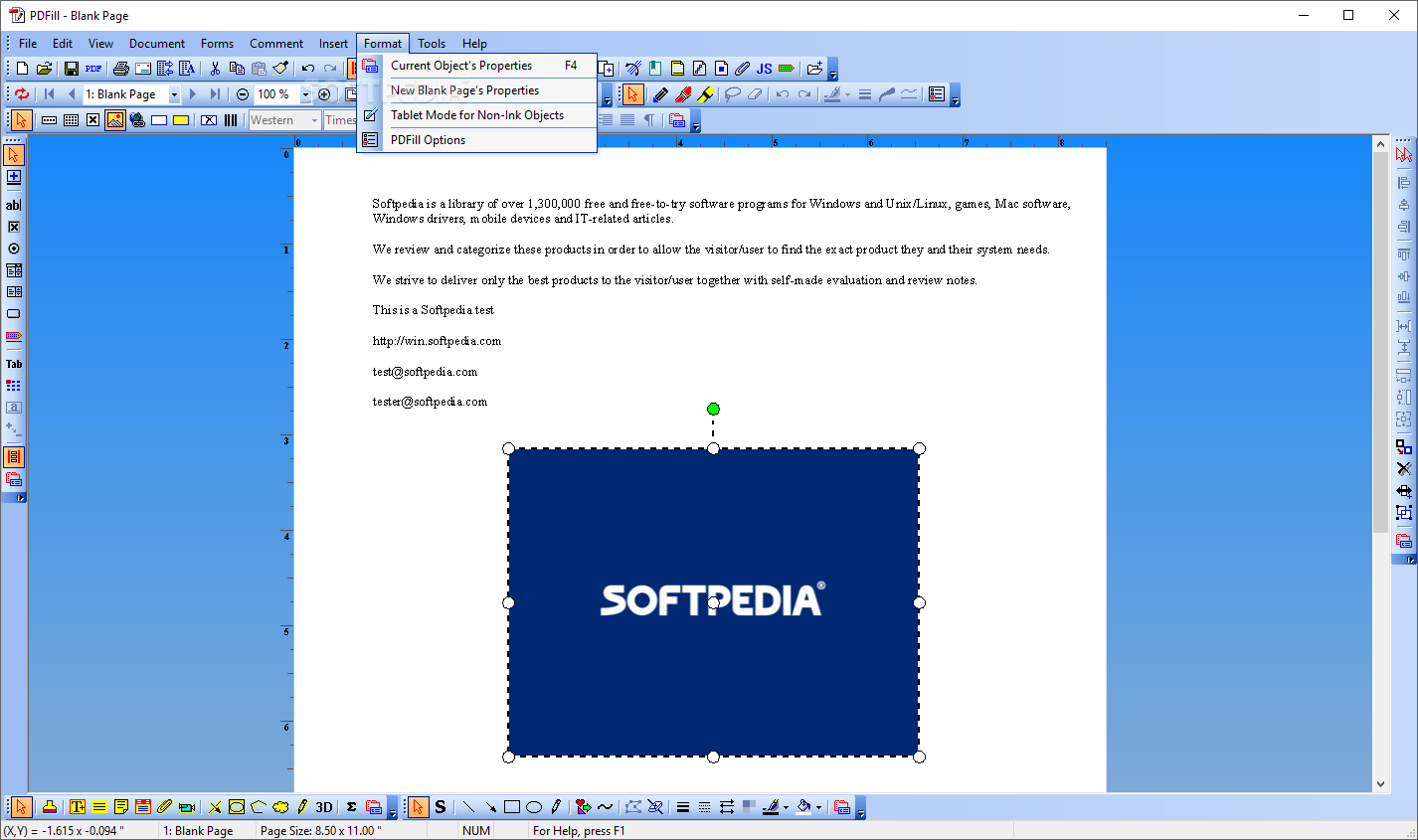The width and height of the screenshot is (1418, 840).
Task: Choose Current Object's Properties menu item
Action: click(x=477, y=66)
